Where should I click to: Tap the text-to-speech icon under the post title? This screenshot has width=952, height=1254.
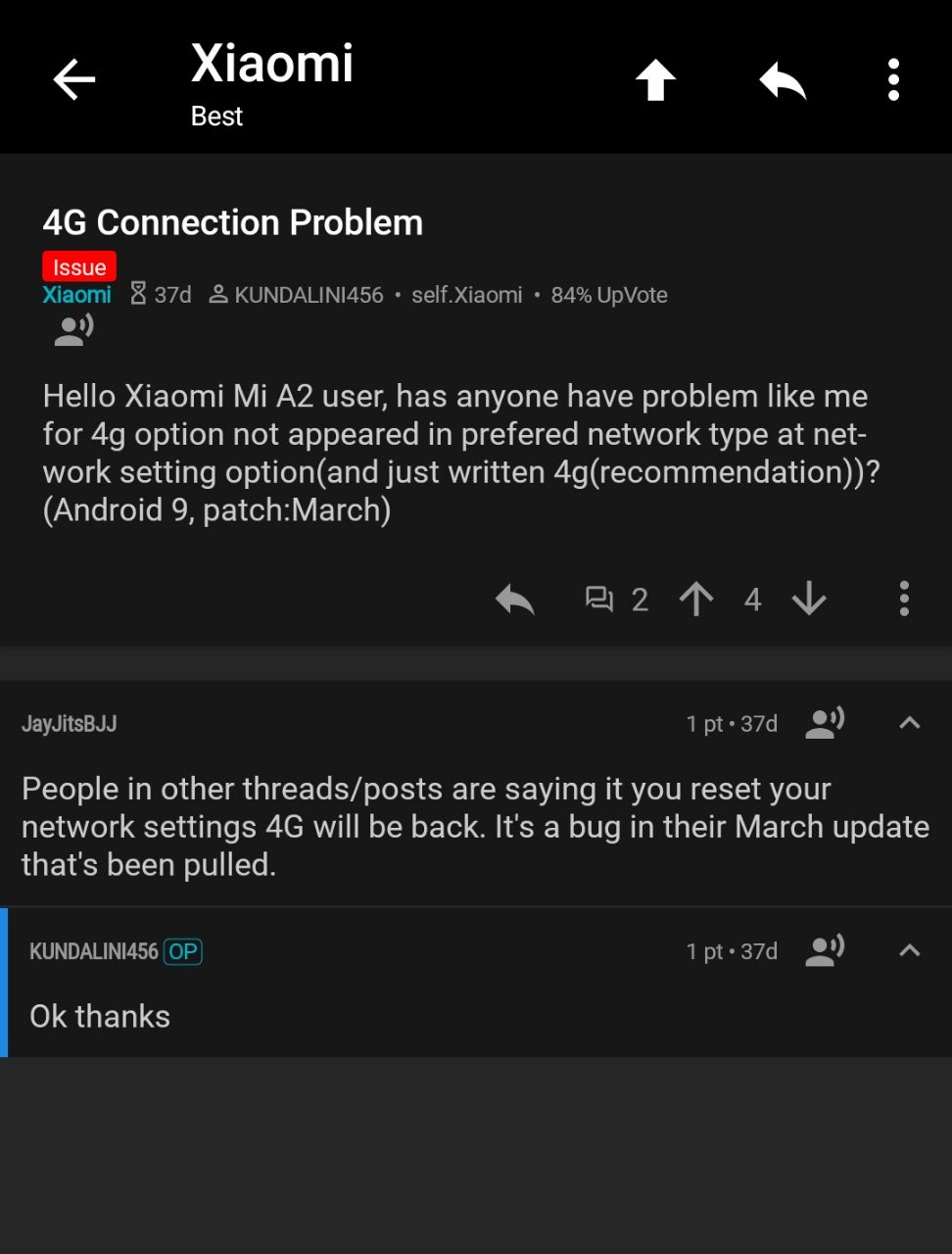pyautogui.click(x=73, y=330)
